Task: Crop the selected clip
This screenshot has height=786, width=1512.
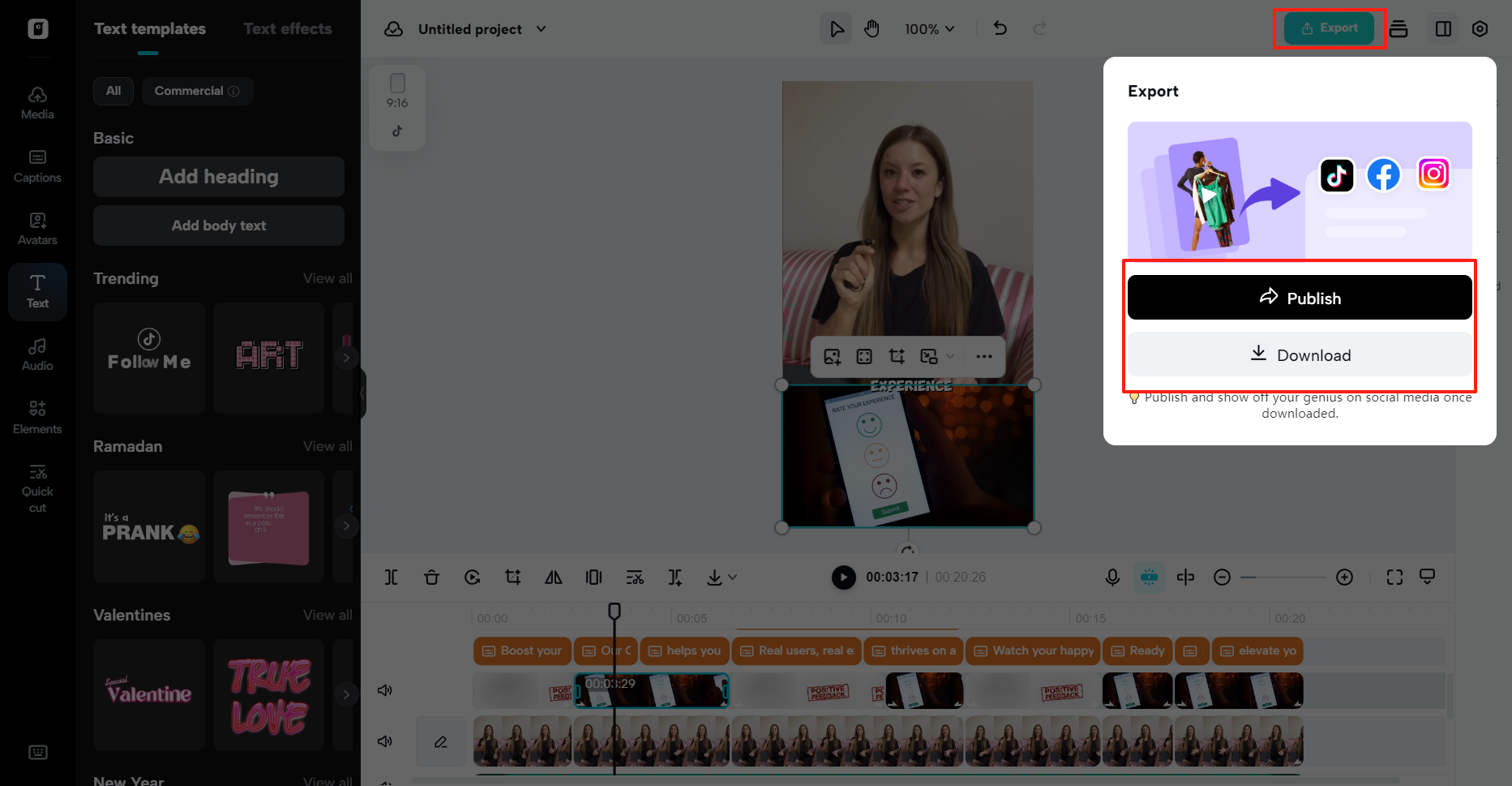Action: click(x=512, y=577)
